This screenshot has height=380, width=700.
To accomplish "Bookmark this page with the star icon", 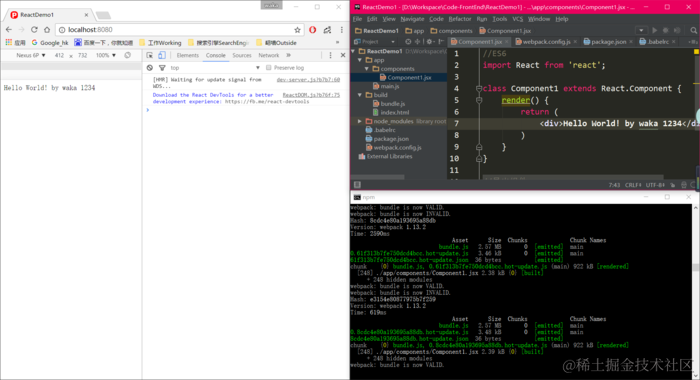I will [297, 30].
